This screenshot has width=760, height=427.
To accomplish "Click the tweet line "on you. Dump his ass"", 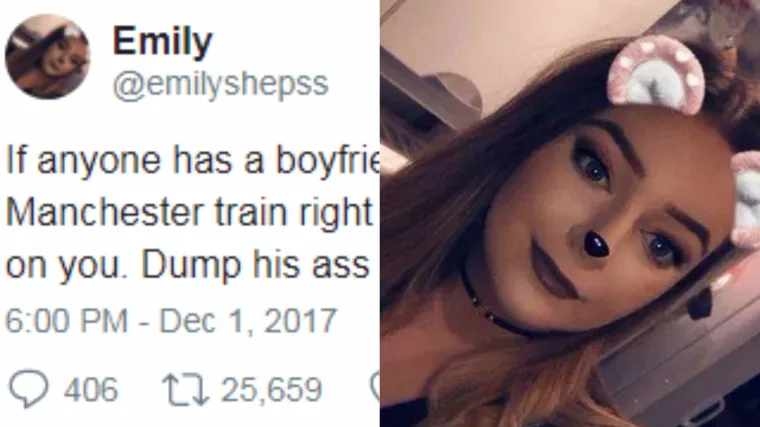I will [x=187, y=265].
